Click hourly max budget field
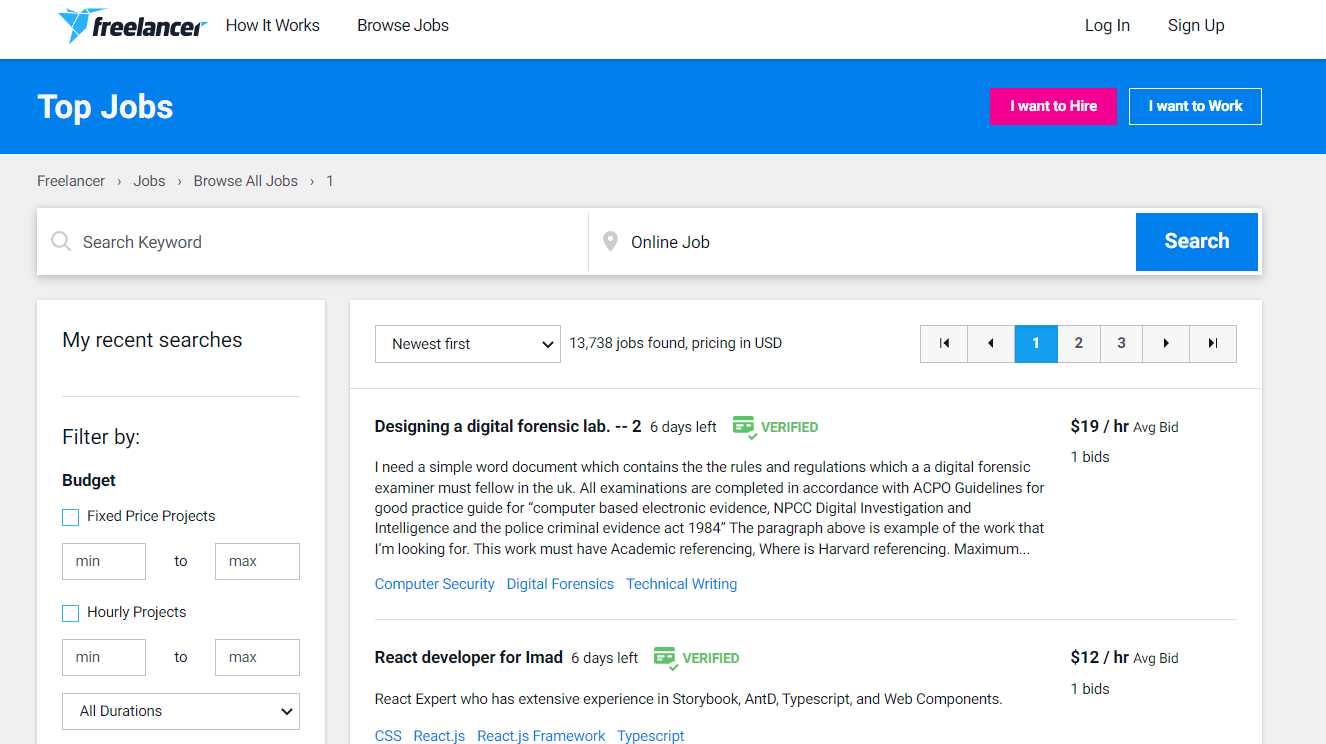The width and height of the screenshot is (1326, 744). (x=257, y=657)
